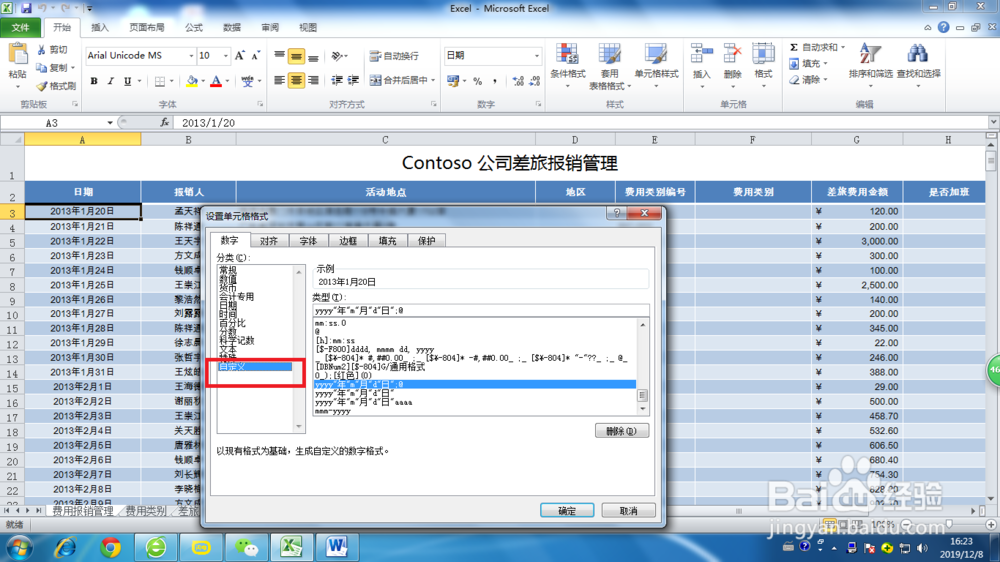1000x562 pixels.
Task: Click the red font color A icon
Action: [x=216, y=81]
